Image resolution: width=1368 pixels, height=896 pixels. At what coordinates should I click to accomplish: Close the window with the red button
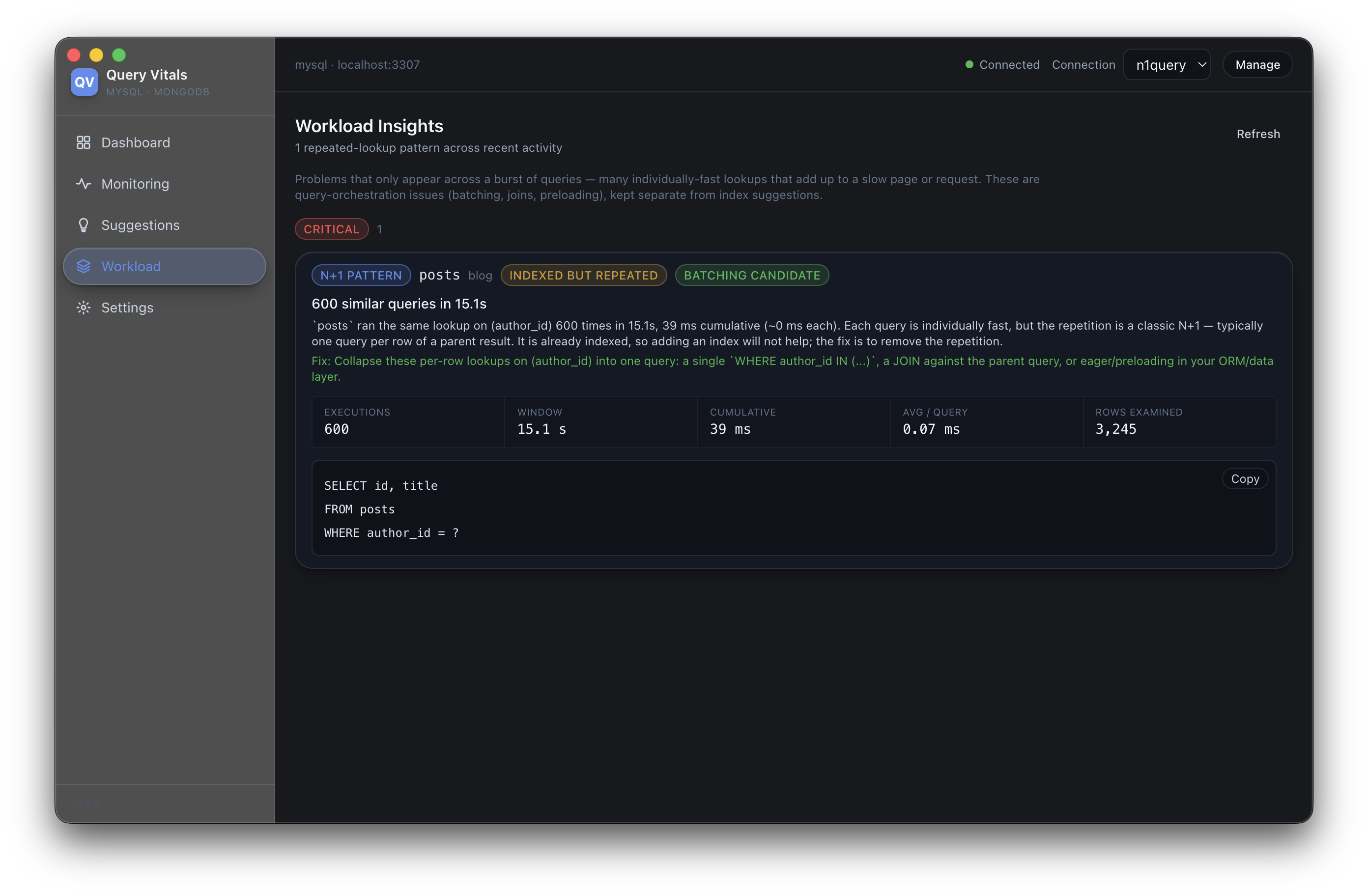74,55
